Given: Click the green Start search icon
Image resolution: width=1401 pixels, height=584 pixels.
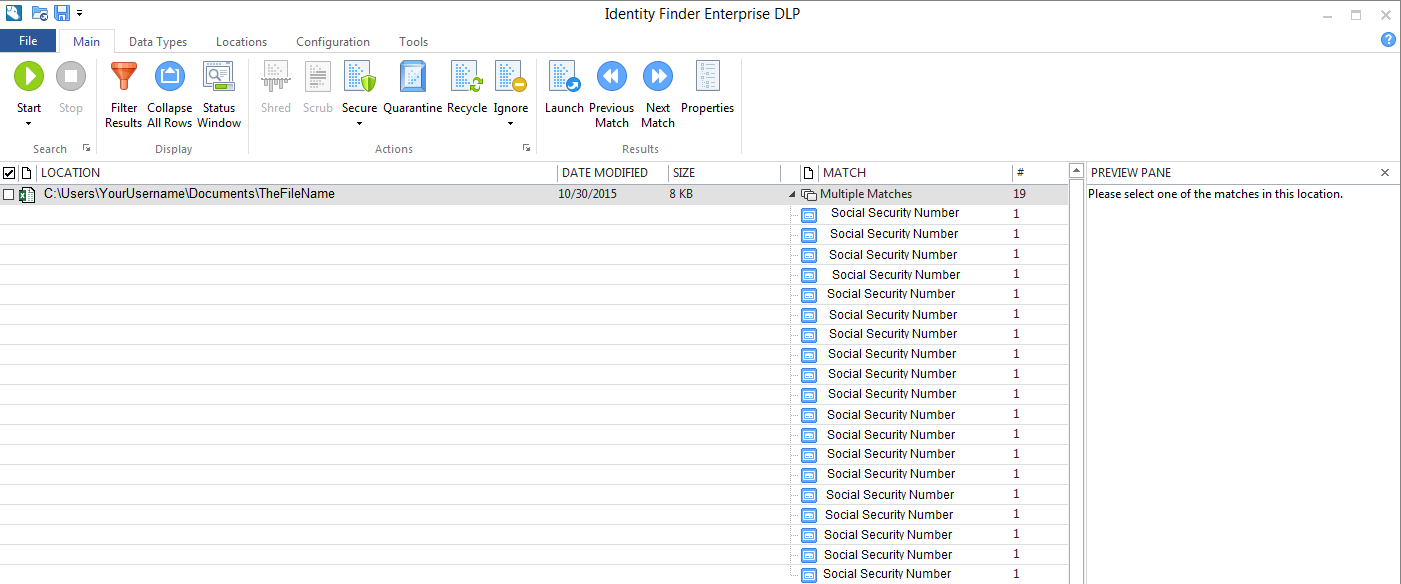Looking at the screenshot, I should pyautogui.click(x=29, y=77).
